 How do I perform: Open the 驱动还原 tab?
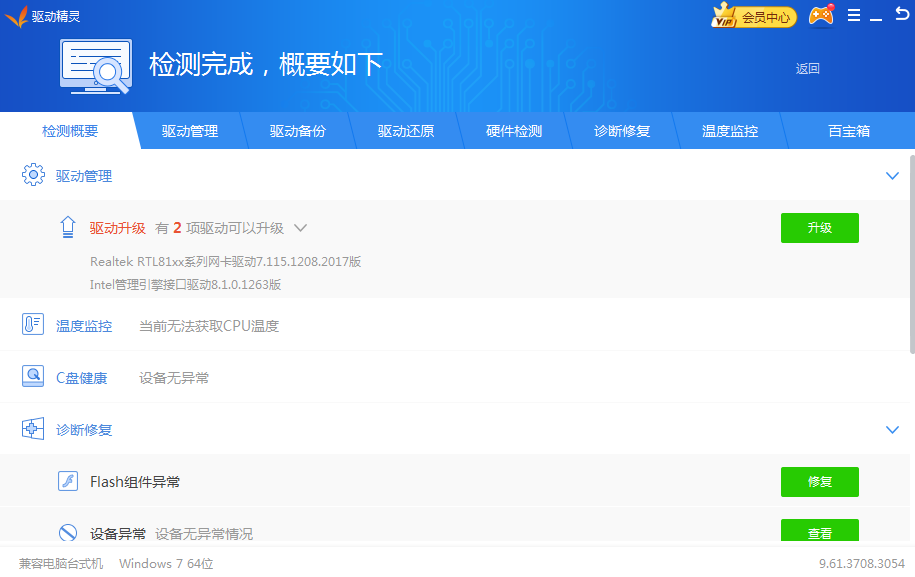(x=406, y=131)
